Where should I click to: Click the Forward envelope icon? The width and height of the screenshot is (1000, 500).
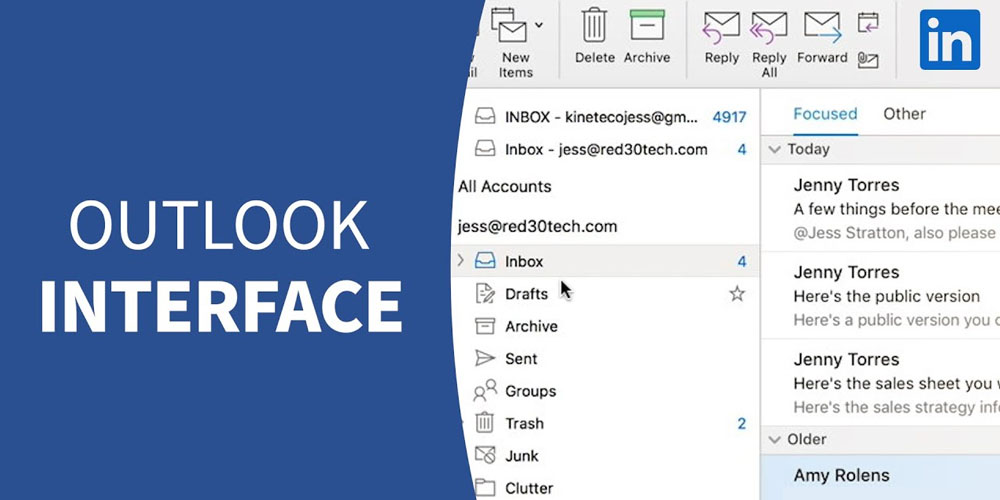pos(822,27)
